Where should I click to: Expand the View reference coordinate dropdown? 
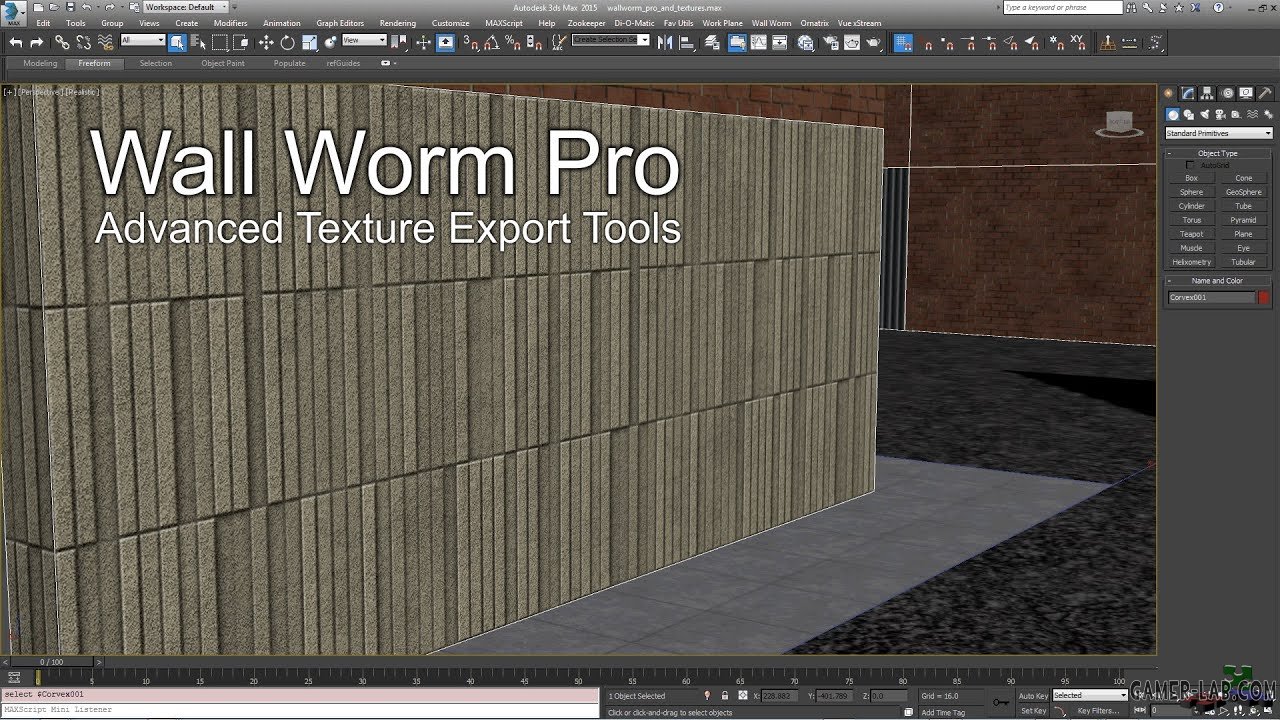tap(364, 40)
